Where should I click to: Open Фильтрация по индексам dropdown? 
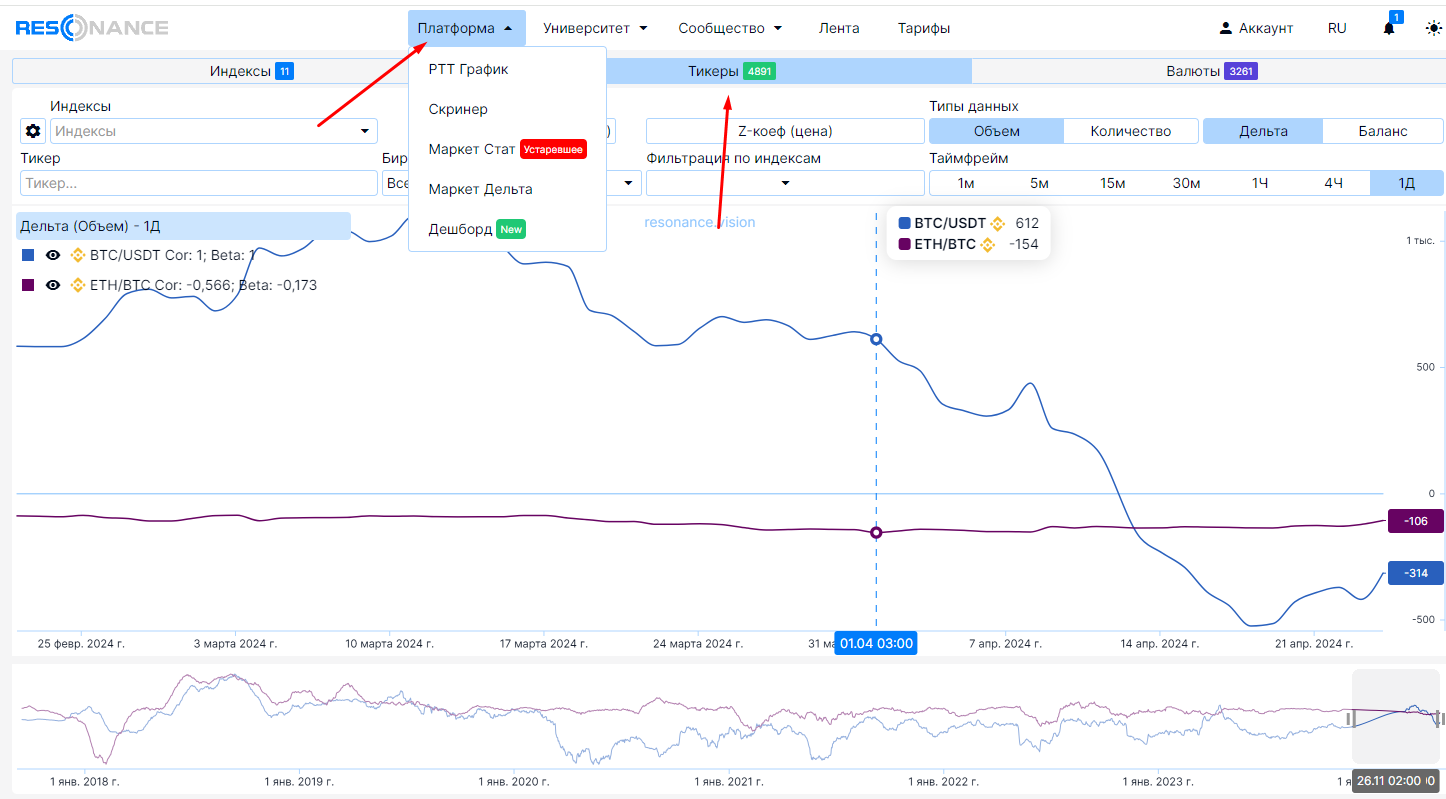pos(785,183)
